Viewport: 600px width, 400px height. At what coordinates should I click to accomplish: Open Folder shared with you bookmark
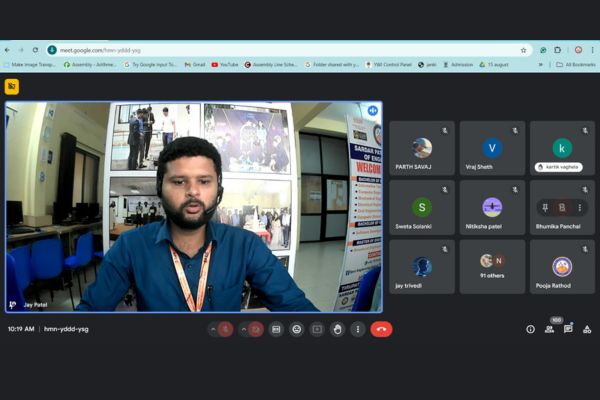tap(332, 65)
